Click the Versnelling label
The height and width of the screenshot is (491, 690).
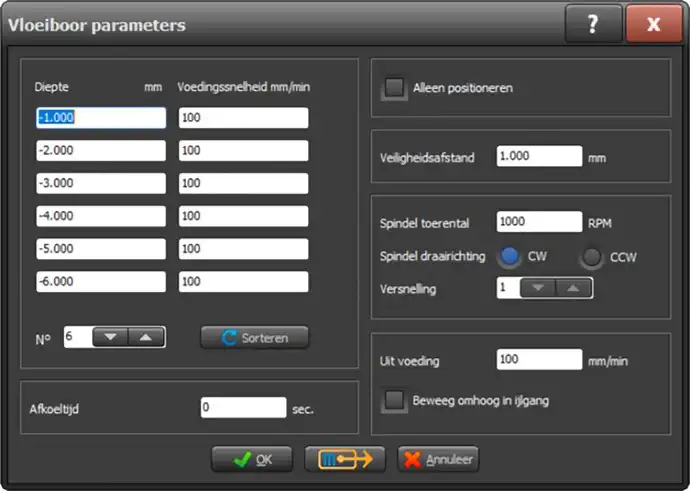pos(408,289)
